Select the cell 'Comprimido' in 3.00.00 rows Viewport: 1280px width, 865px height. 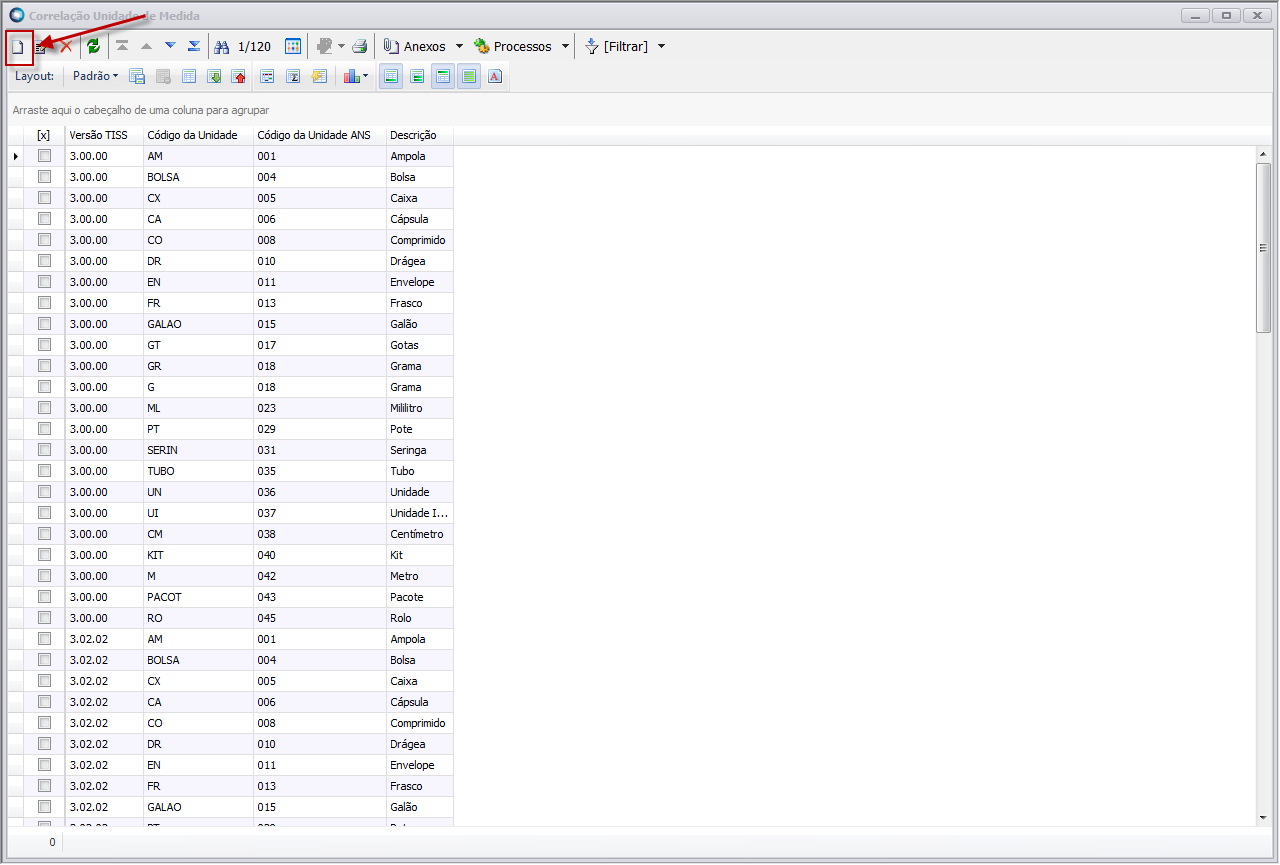[419, 240]
